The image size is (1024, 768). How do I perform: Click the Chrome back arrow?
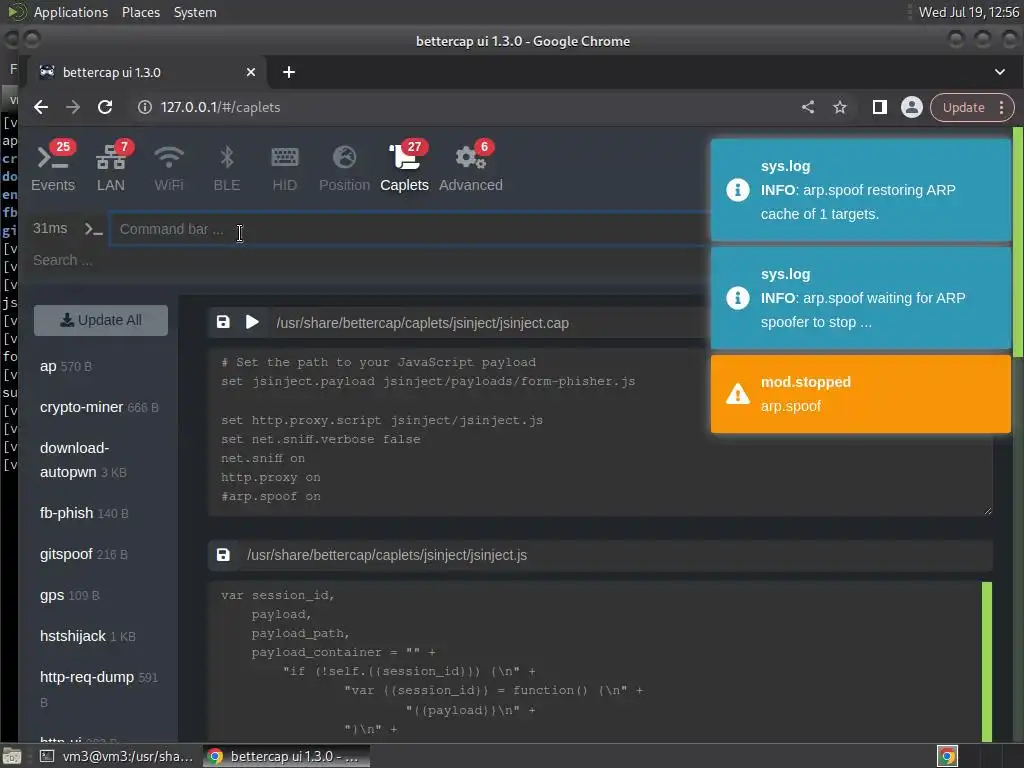pyautogui.click(x=41, y=107)
